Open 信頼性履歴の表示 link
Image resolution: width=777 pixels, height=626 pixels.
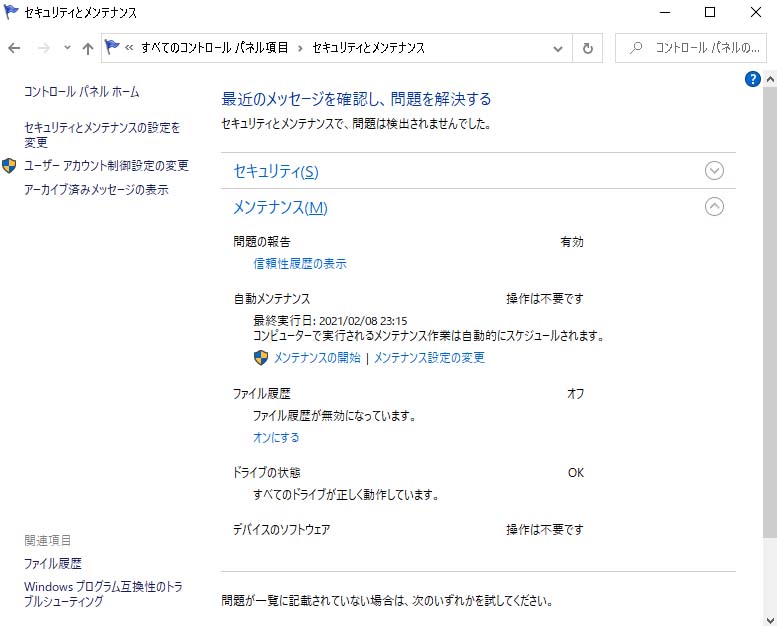pos(300,264)
